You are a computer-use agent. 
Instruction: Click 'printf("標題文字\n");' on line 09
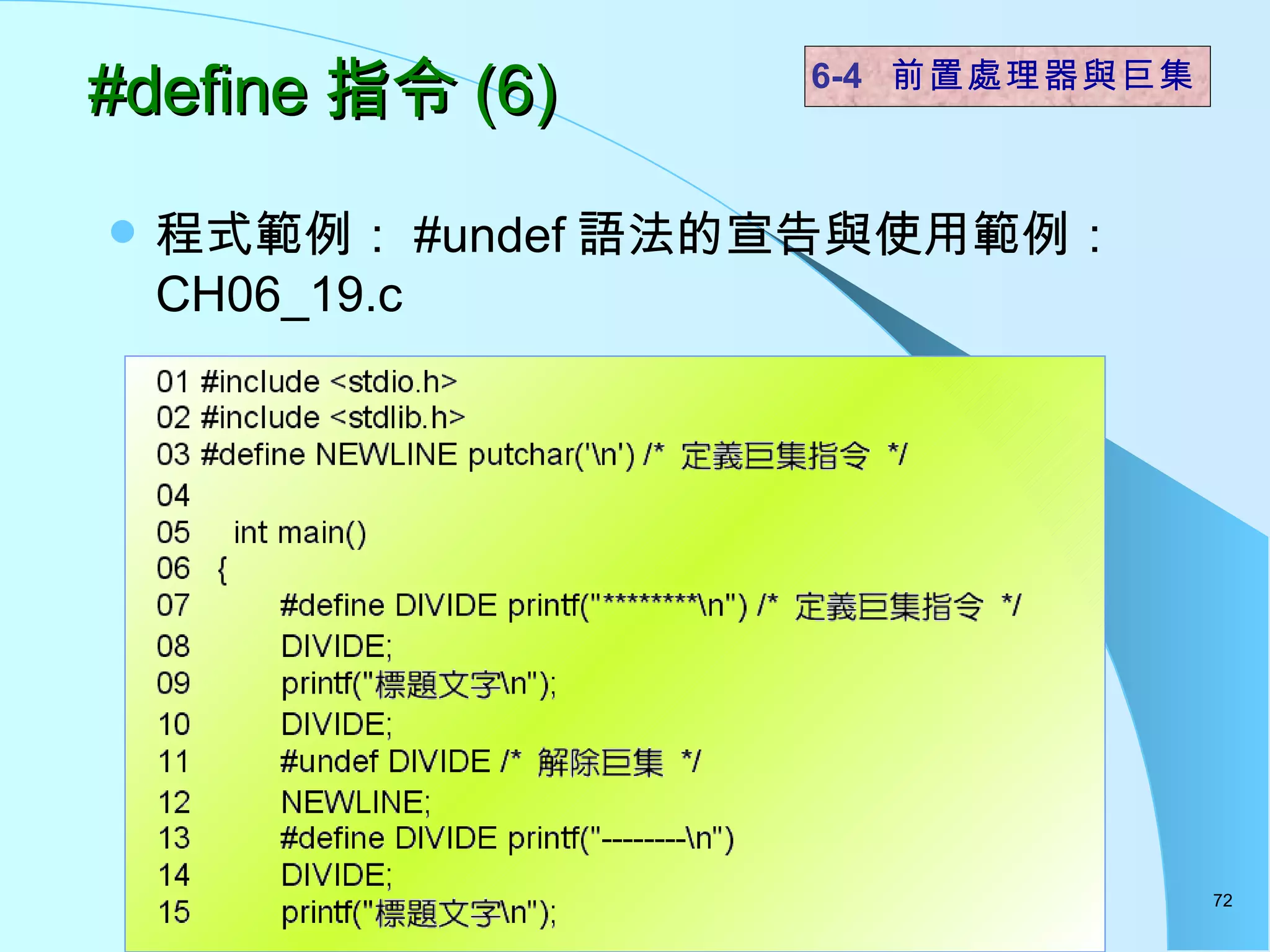tap(419, 685)
